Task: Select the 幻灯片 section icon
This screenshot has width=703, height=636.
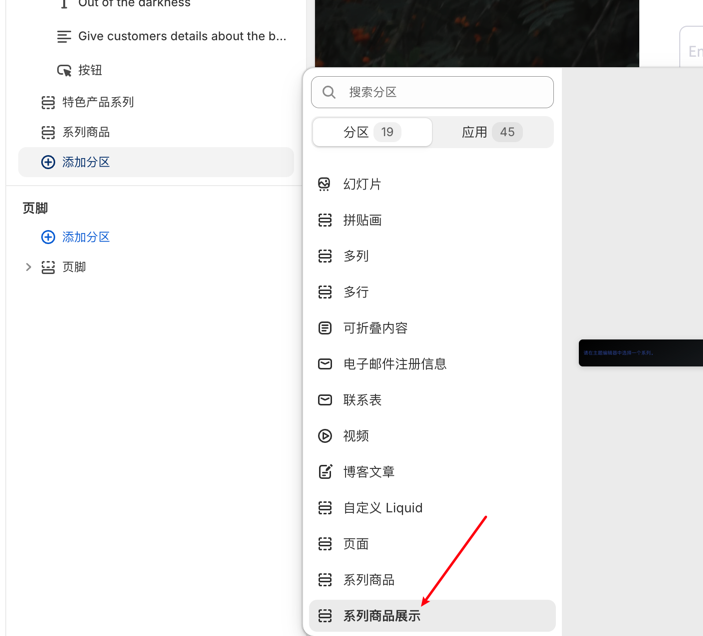Action: pyautogui.click(x=325, y=184)
